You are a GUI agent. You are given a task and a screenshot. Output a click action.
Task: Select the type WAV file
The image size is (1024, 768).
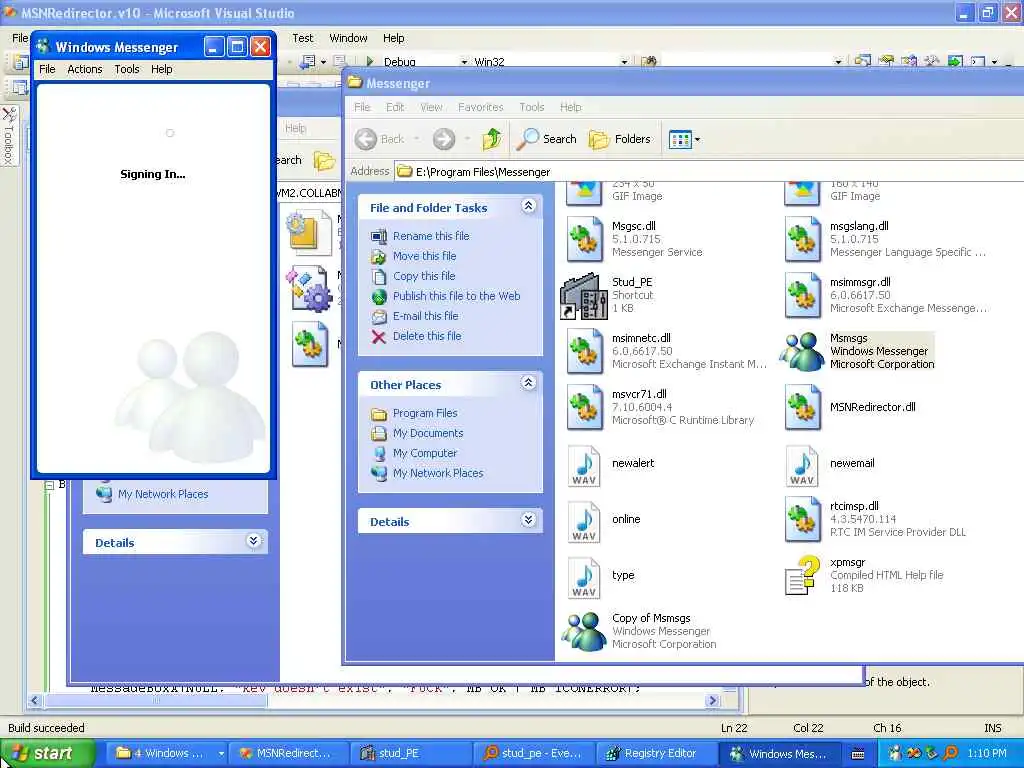pyautogui.click(x=584, y=578)
